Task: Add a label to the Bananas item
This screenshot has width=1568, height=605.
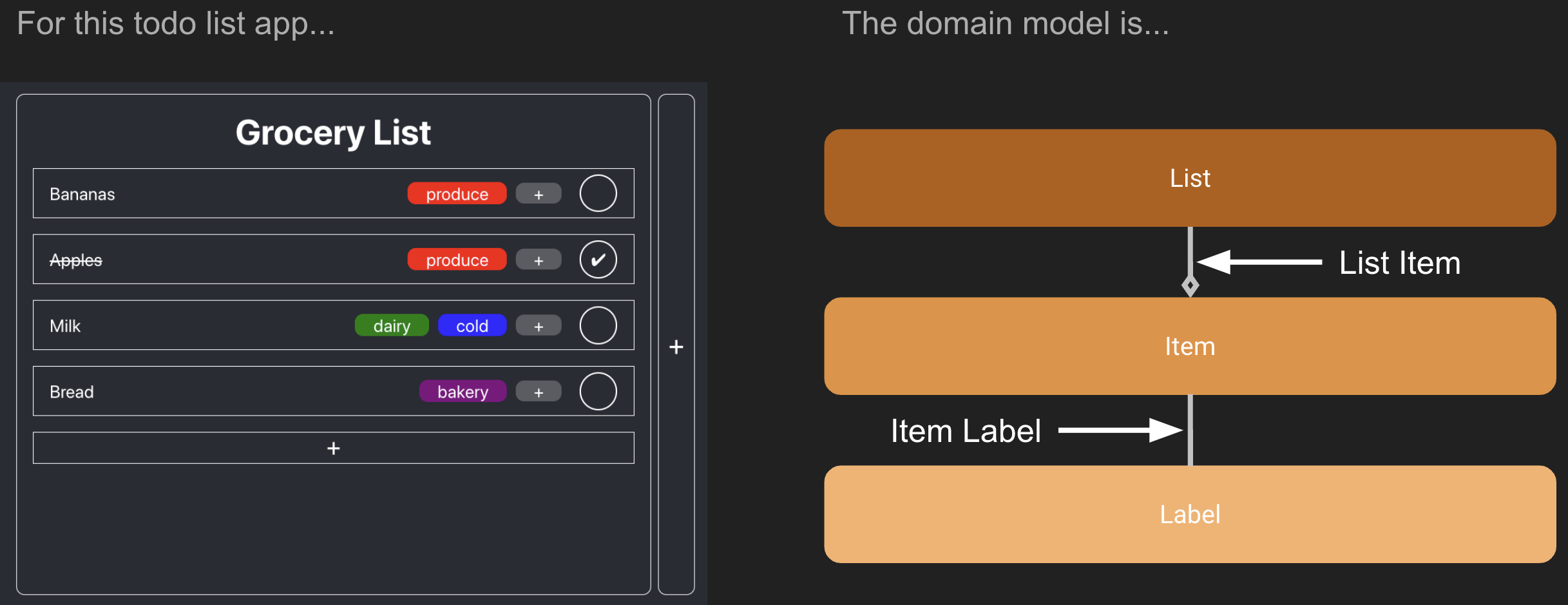Action: click(x=539, y=194)
